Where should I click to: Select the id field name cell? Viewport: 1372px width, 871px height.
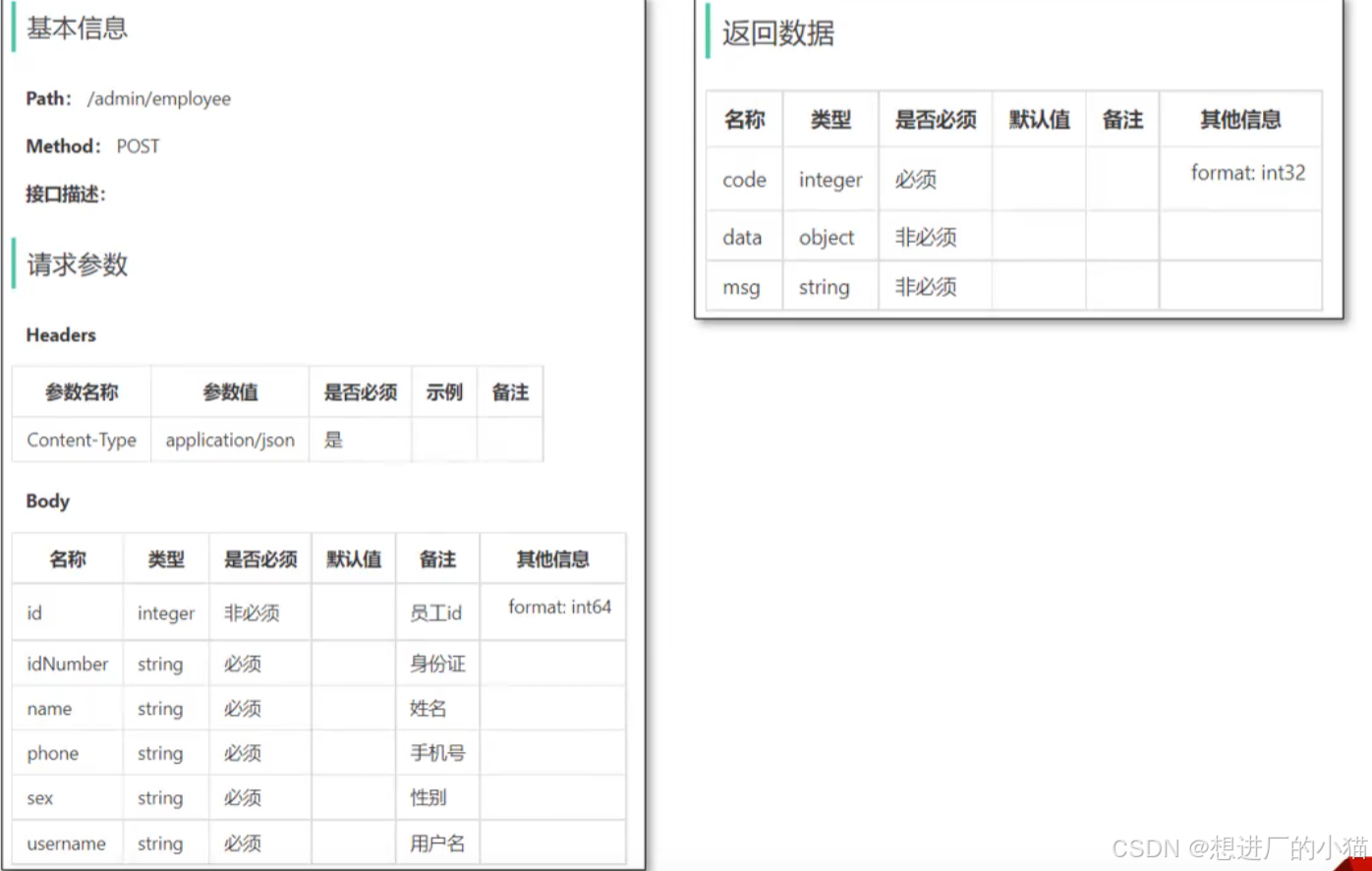[68, 613]
